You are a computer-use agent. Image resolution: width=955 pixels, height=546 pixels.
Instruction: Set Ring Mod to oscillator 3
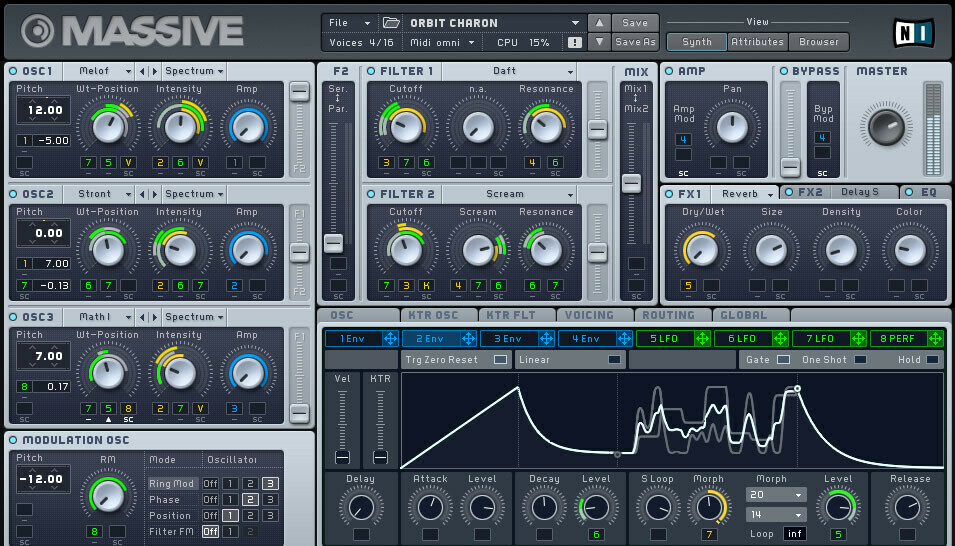coord(270,484)
